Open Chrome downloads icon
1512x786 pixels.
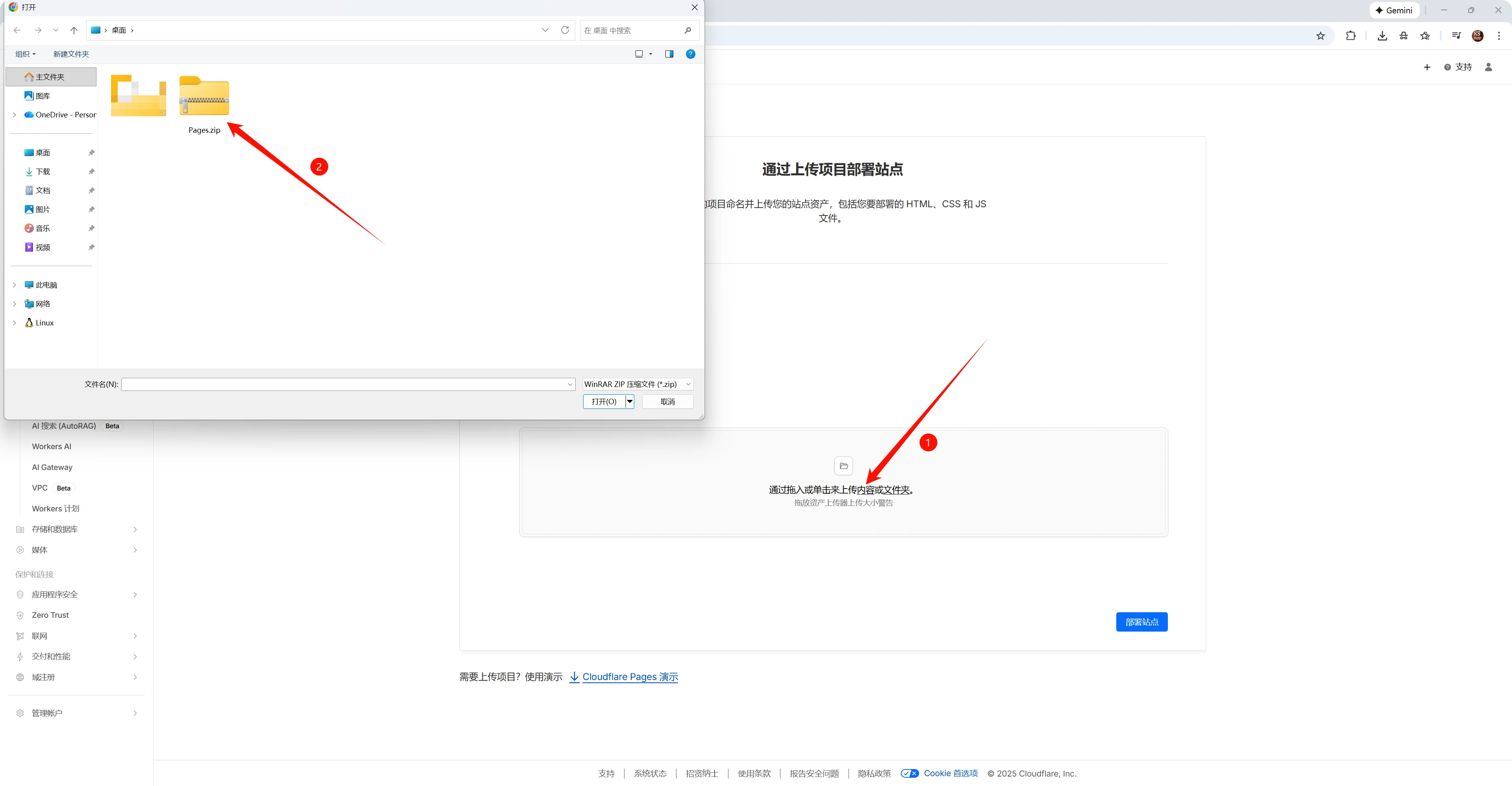click(1382, 36)
